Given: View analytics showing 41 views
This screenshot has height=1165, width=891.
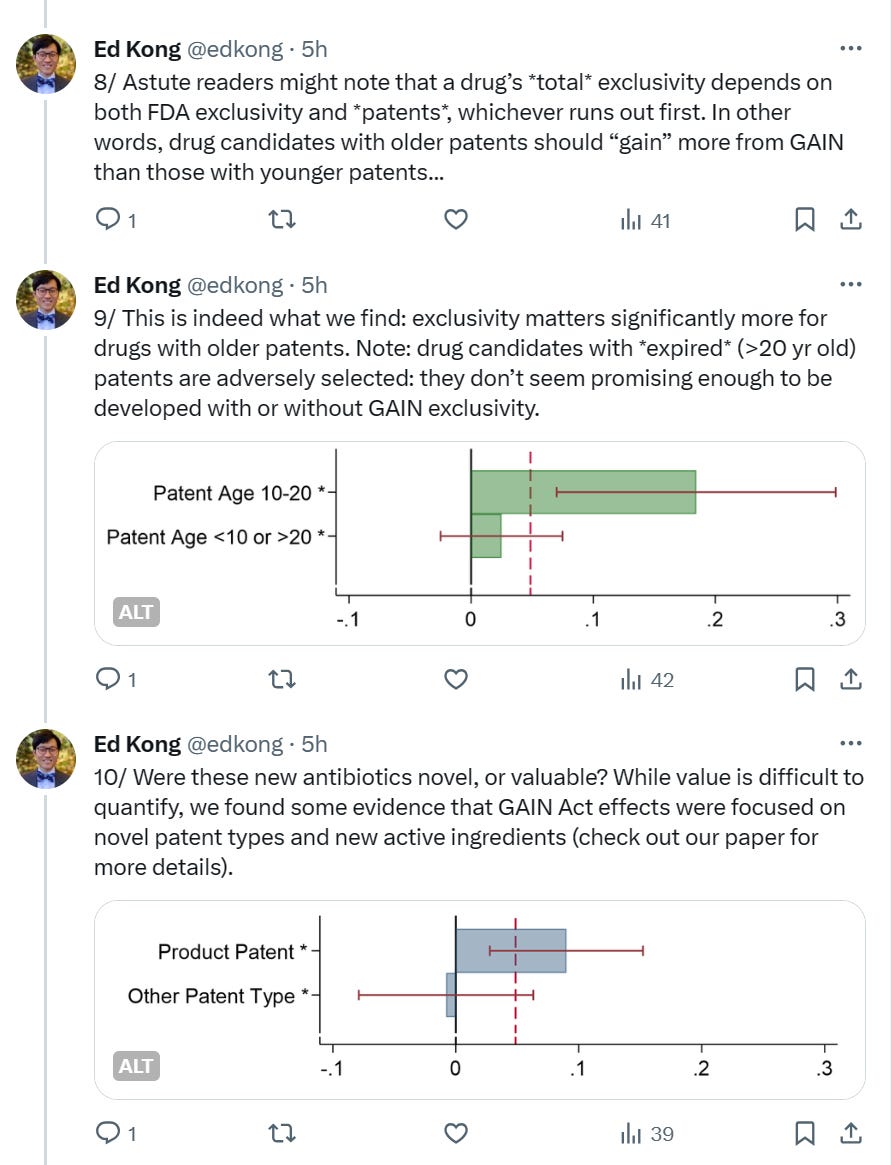Looking at the screenshot, I should [x=646, y=221].
